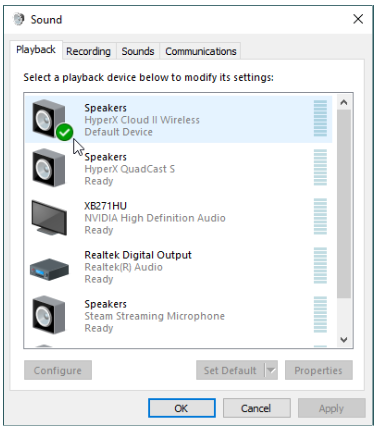Select the 'HyperX QuadCast S' text
The image size is (374, 430).
tap(129, 169)
